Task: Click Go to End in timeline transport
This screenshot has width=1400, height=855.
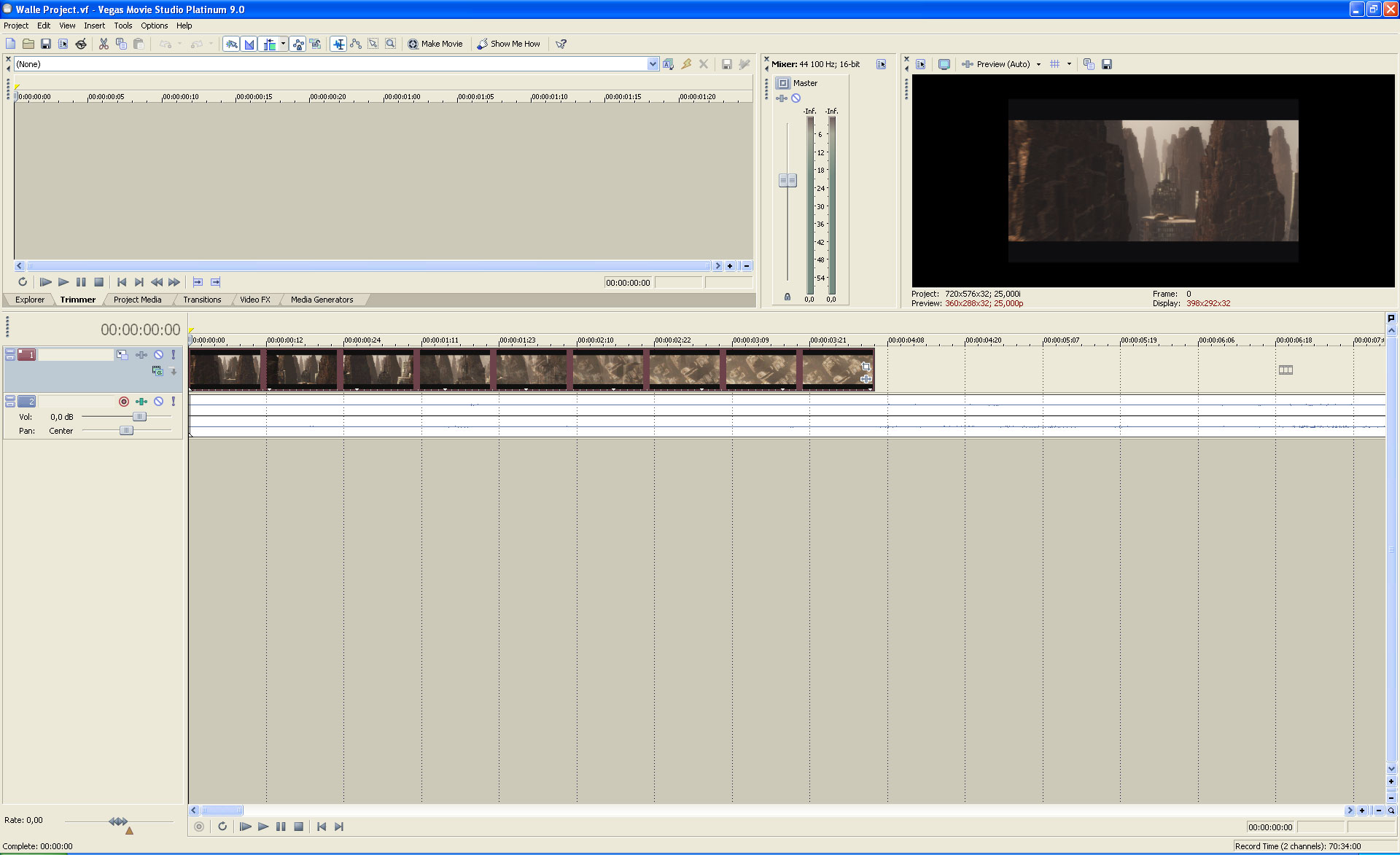Action: [339, 827]
